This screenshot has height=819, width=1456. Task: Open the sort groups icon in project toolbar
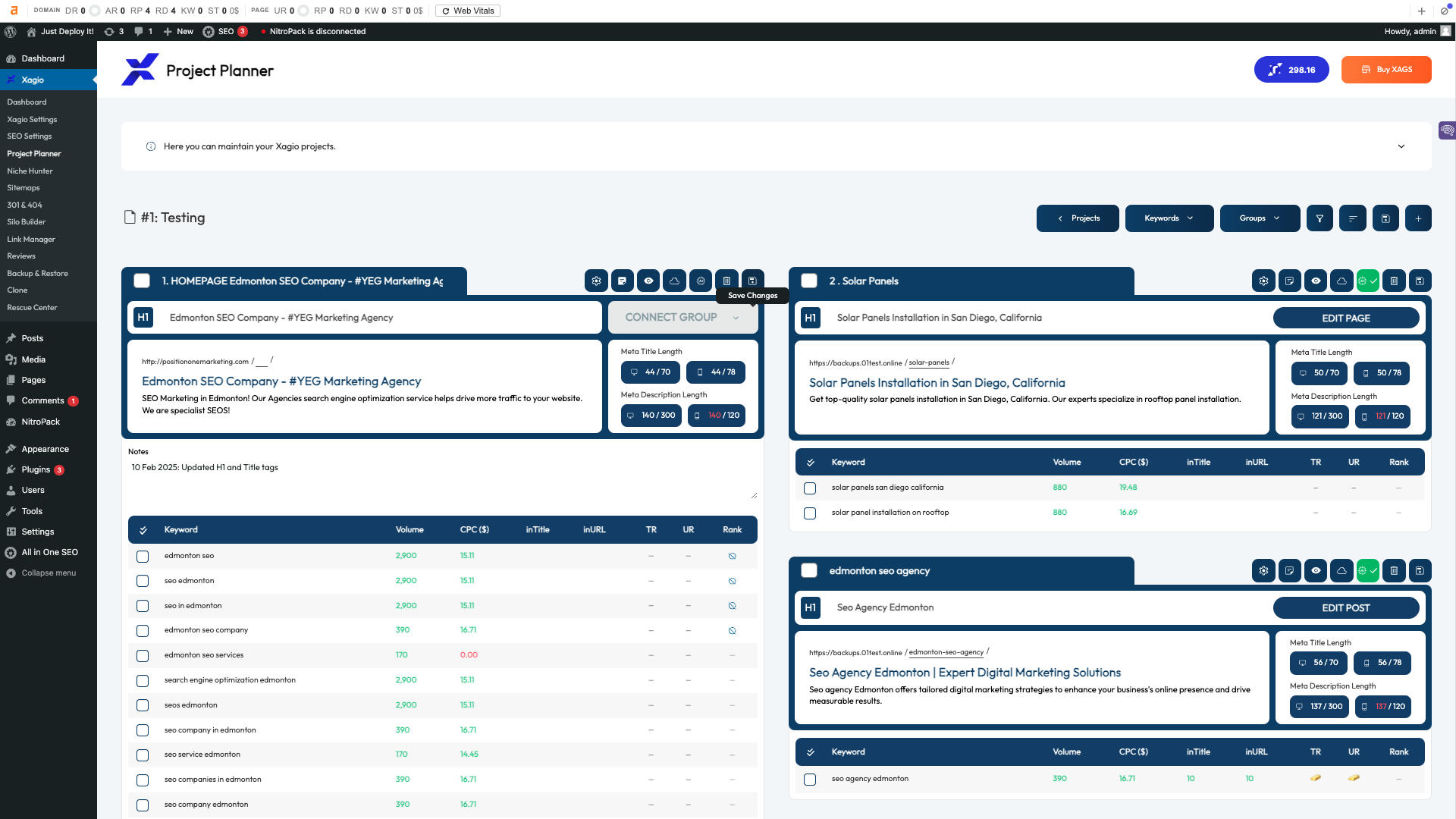(x=1352, y=218)
